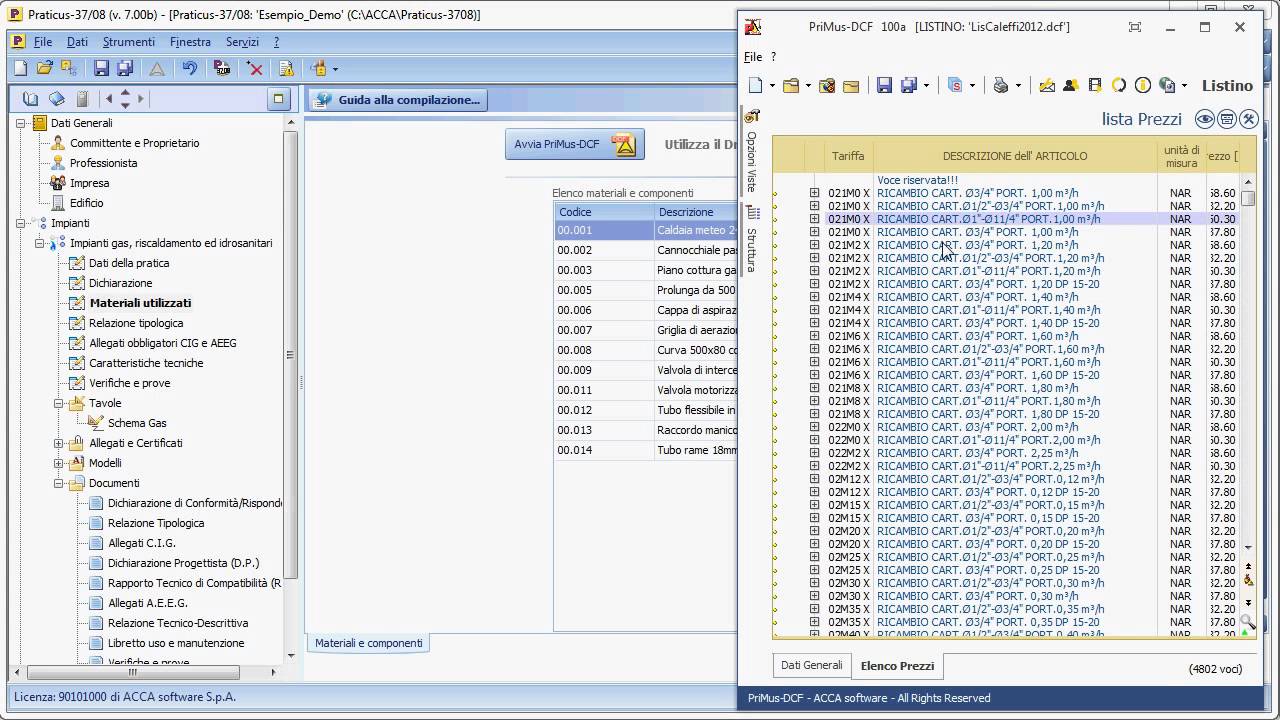
Task: Open Libretto uso e manutenzione document
Action: click(176, 643)
